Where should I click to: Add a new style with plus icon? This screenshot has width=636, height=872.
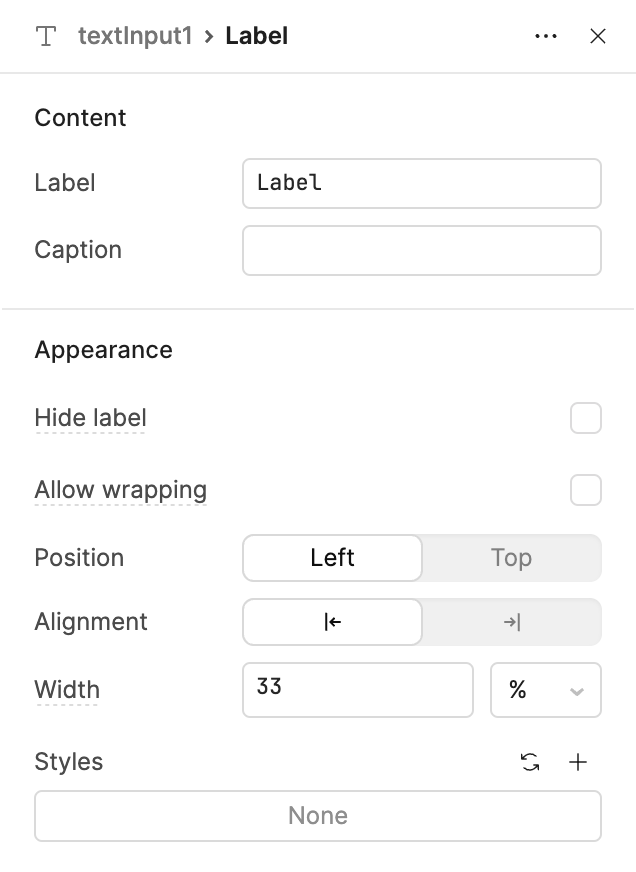[578, 762]
